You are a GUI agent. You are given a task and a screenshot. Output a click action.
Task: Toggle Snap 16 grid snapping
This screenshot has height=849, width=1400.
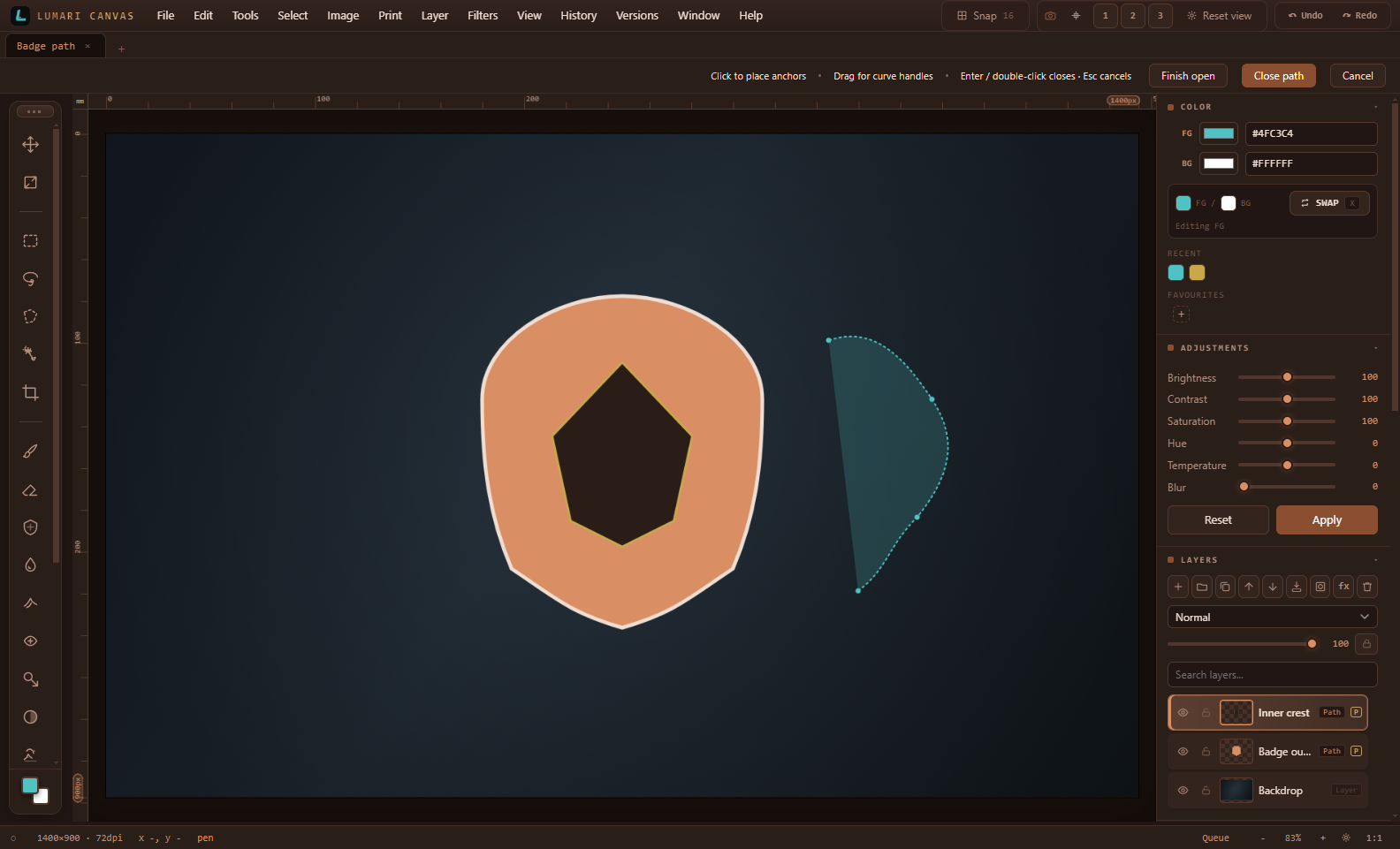click(985, 16)
